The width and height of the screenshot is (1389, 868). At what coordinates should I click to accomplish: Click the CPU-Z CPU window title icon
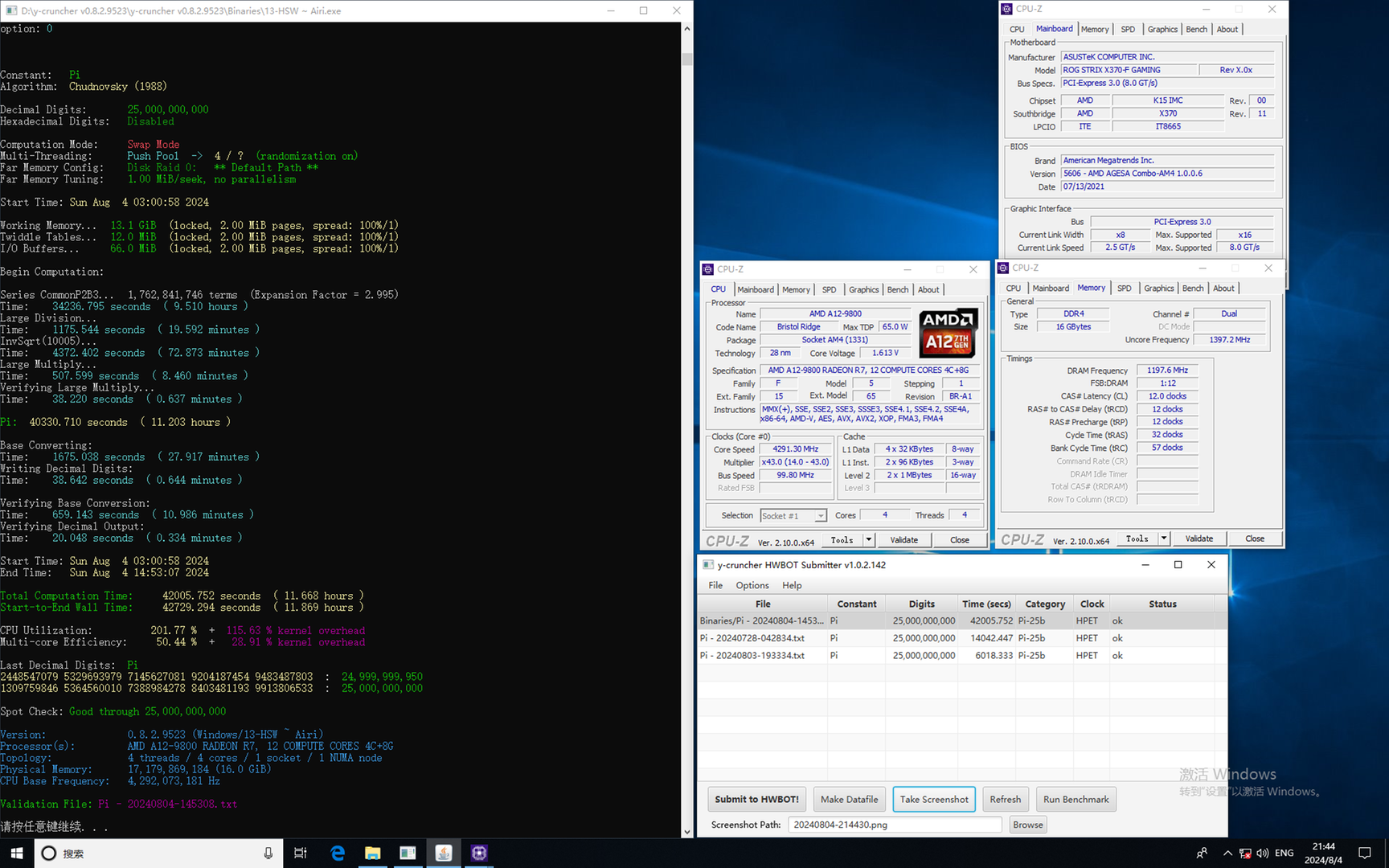click(708, 269)
